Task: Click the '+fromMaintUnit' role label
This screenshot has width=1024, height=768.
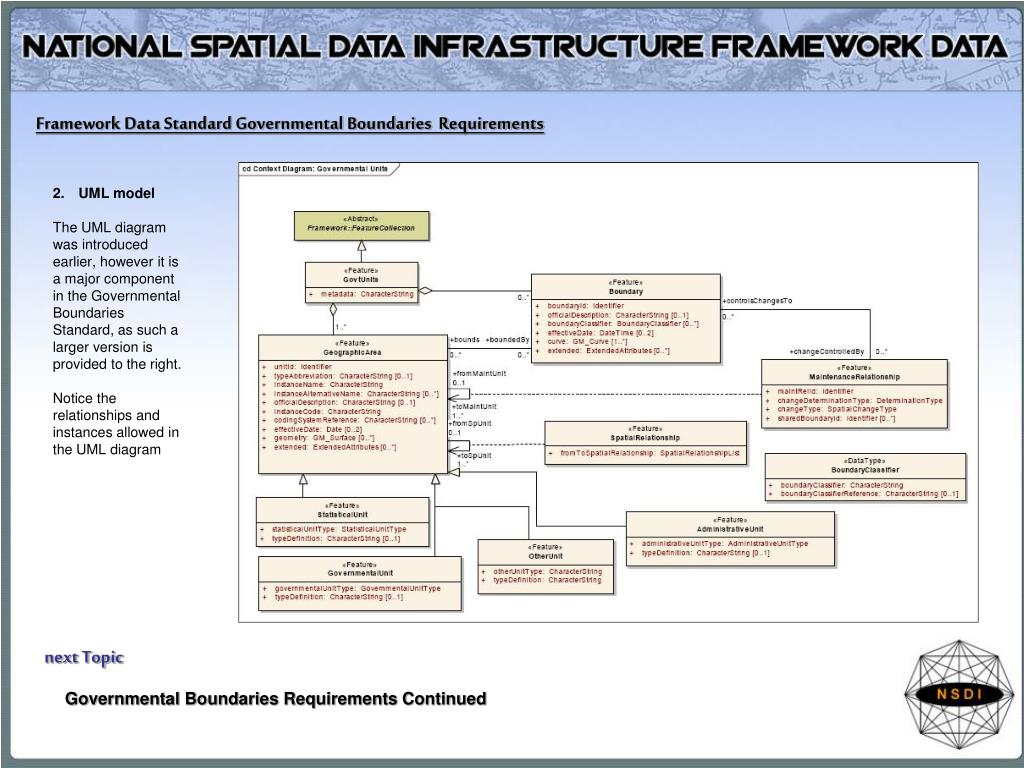Action: (479, 374)
